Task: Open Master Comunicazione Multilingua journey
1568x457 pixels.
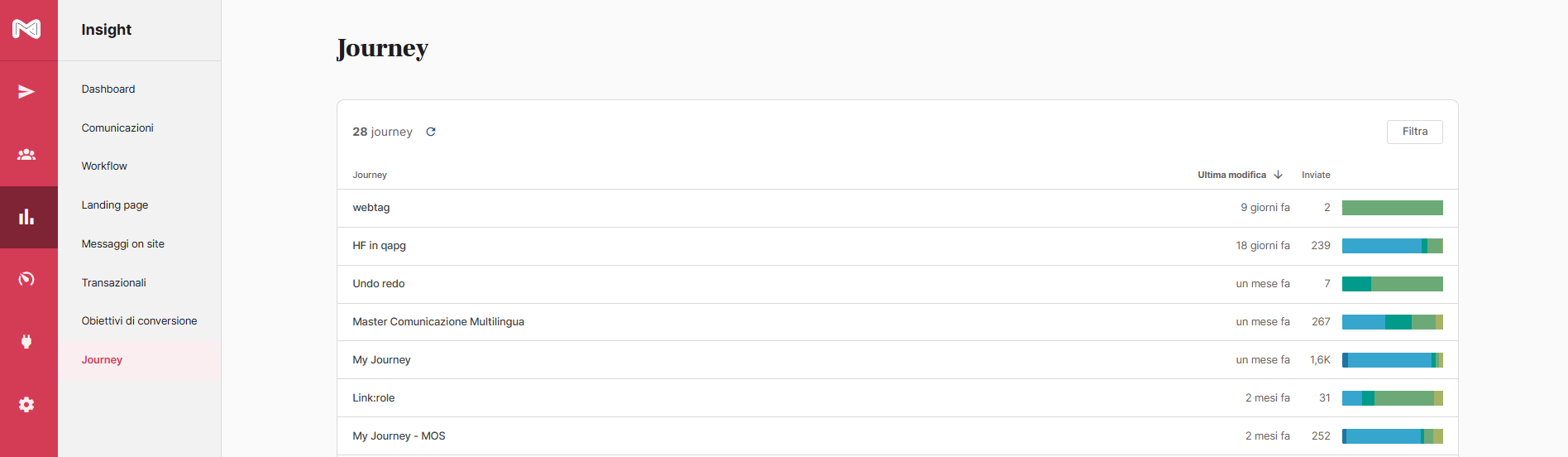Action: 438,322
